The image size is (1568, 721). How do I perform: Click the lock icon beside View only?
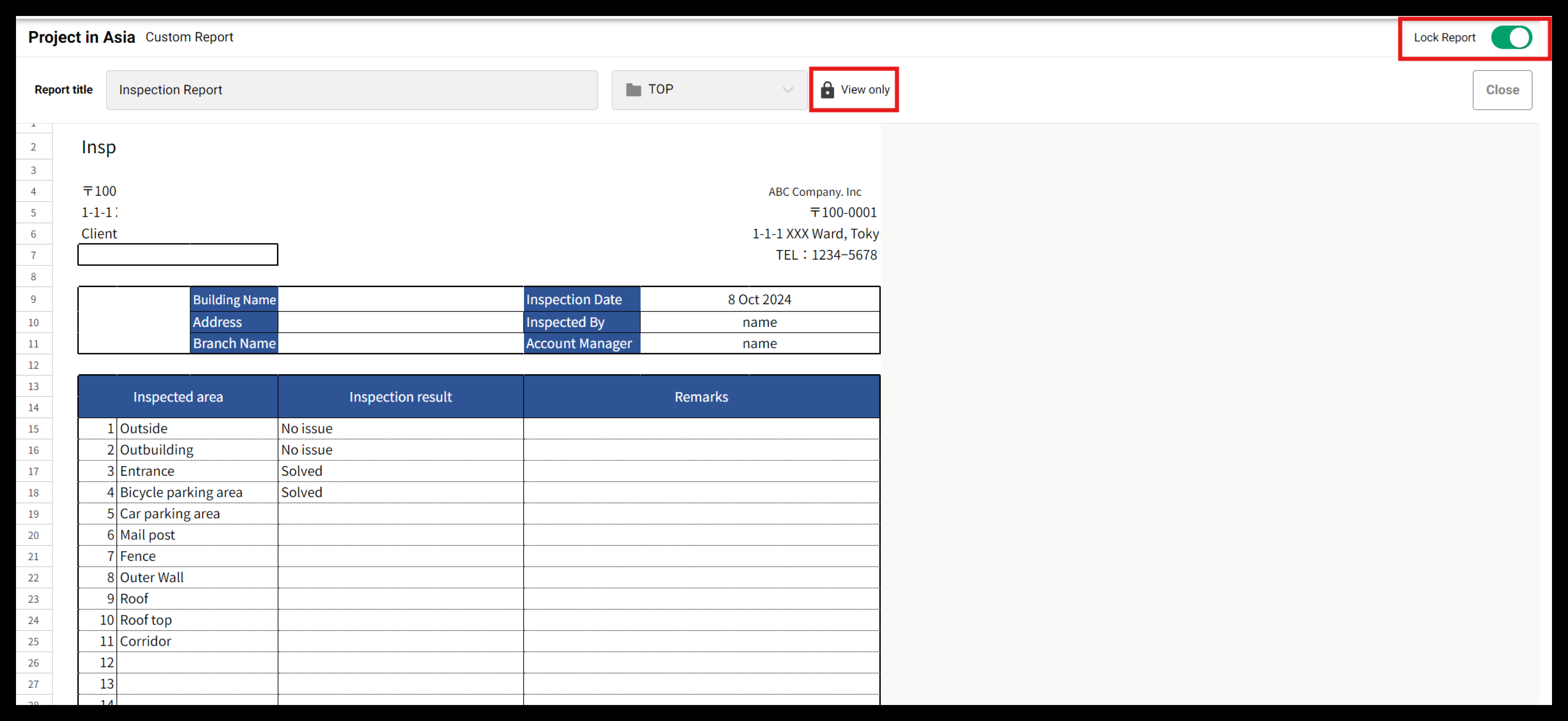click(827, 90)
